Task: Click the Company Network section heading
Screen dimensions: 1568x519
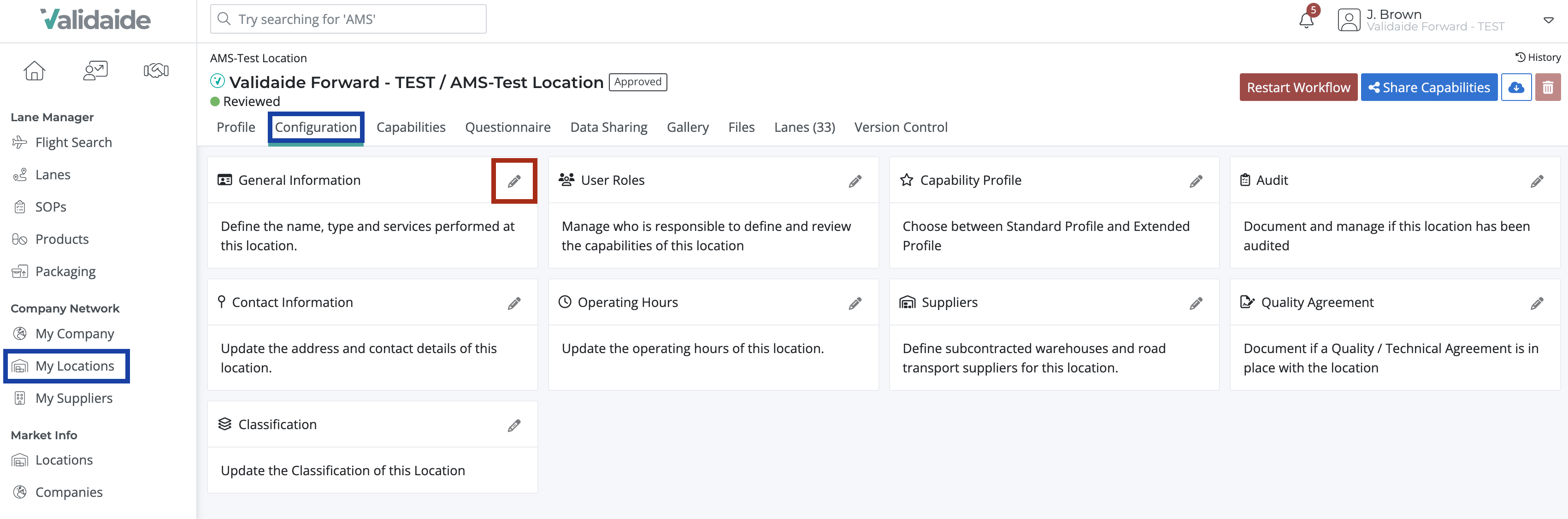Action: 65,308
